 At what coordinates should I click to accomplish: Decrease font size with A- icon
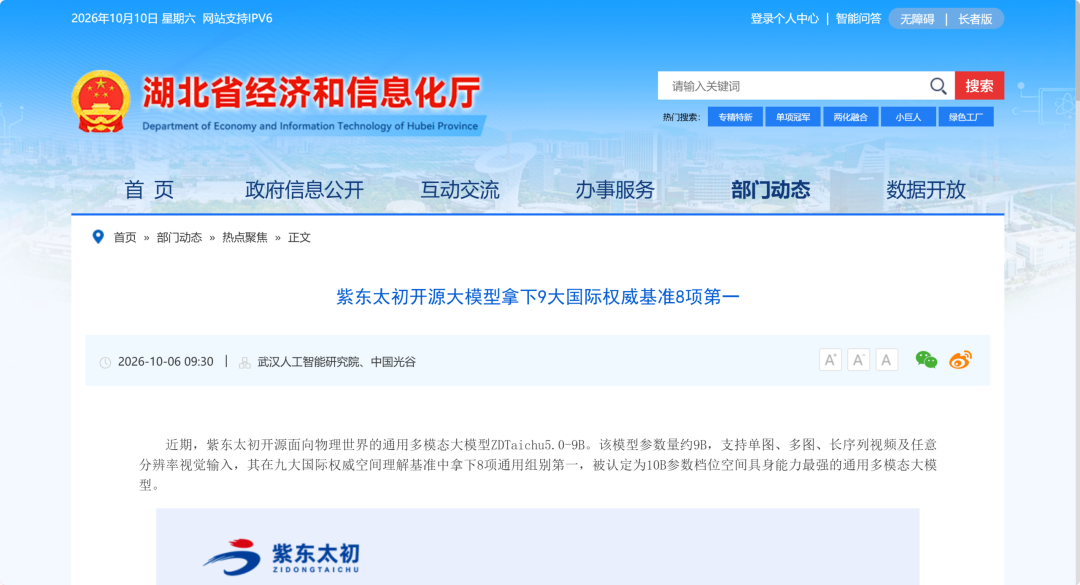858,360
